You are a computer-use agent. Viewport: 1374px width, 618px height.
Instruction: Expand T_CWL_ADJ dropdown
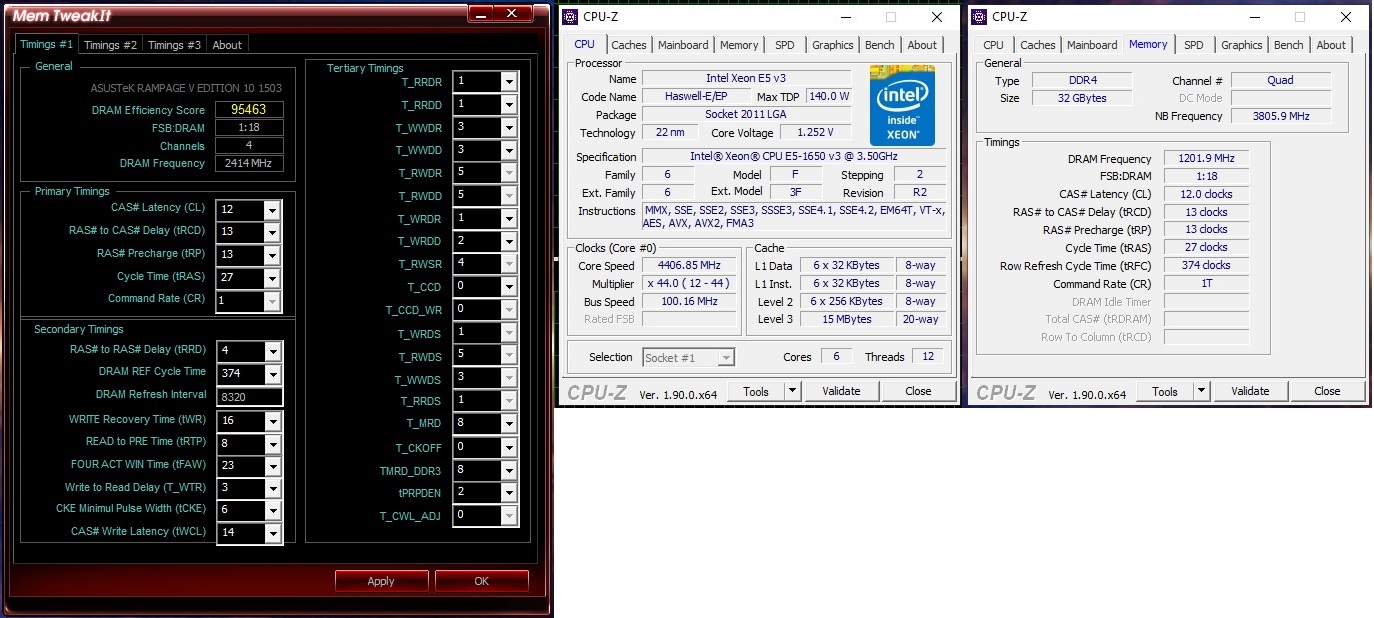(509, 516)
